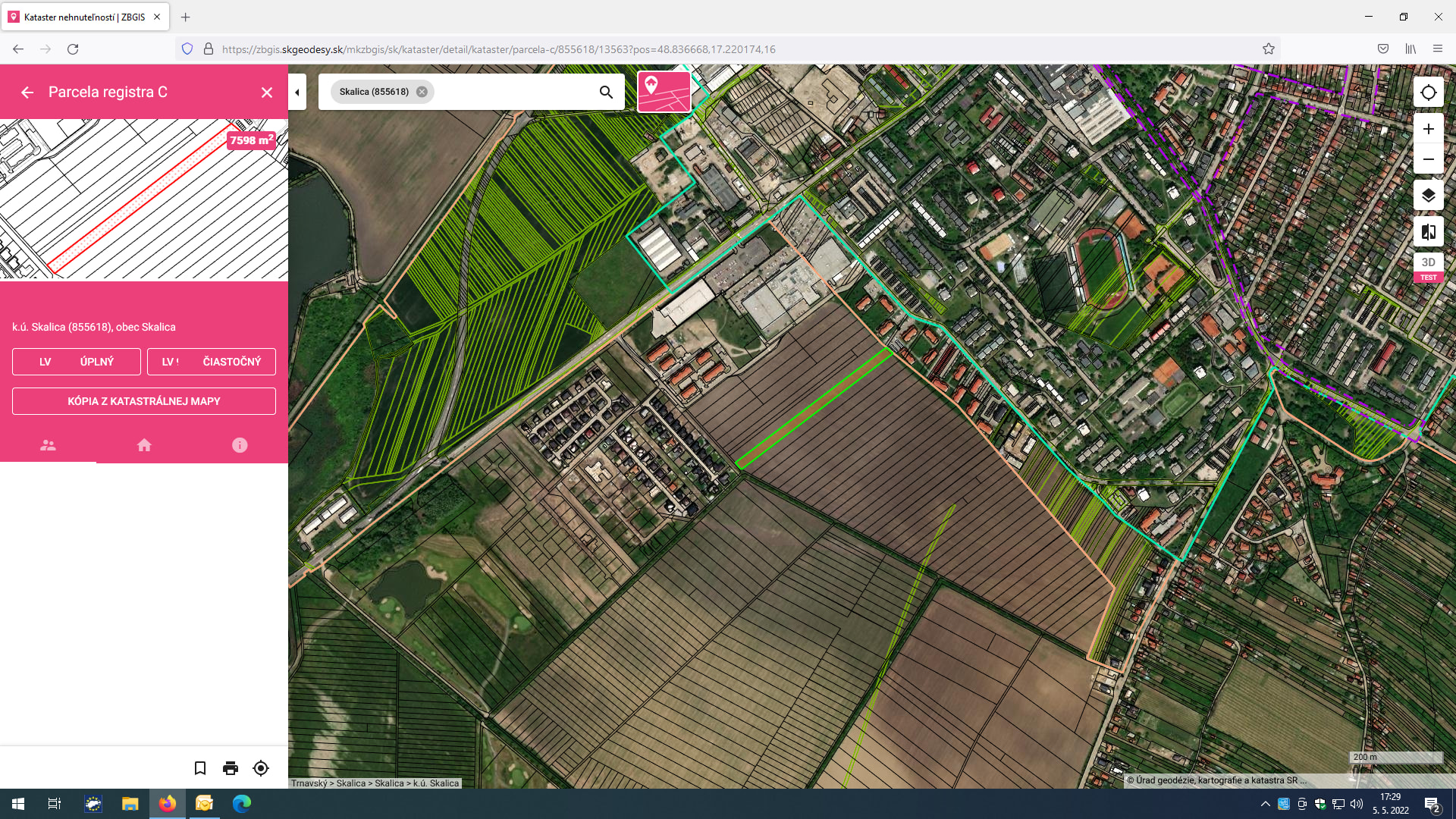Close the Parcela registra C panel
The width and height of the screenshot is (1456, 819).
click(x=267, y=93)
